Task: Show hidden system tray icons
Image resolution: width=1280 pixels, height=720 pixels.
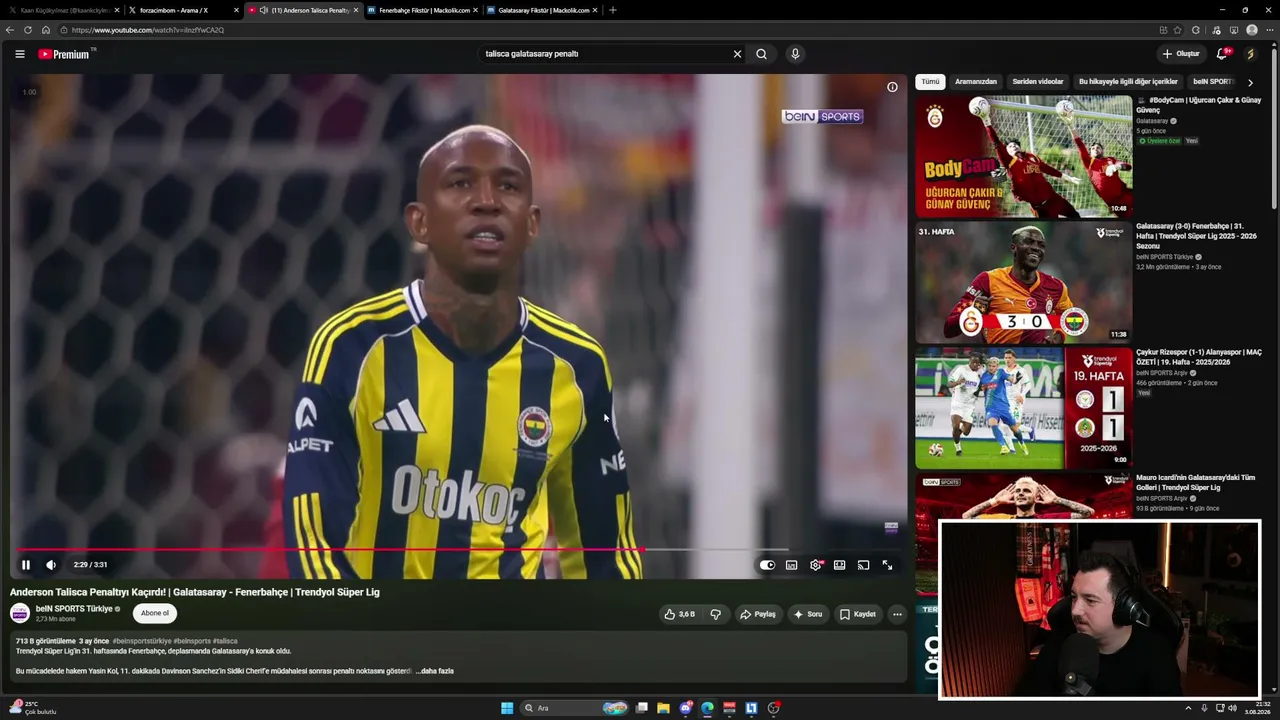Action: coord(1188,708)
